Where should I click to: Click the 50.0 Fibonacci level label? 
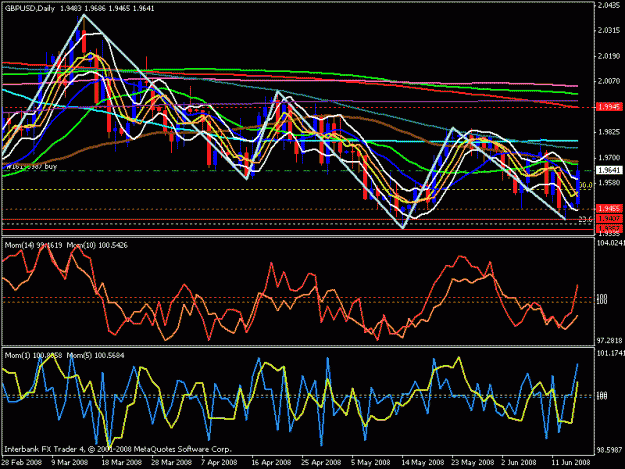585,185
